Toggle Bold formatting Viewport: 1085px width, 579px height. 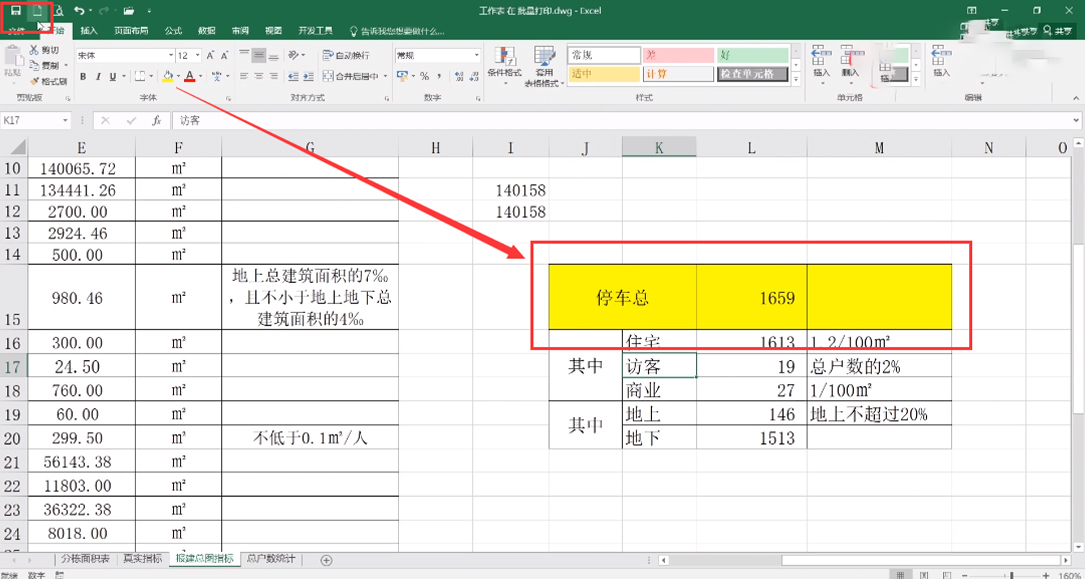pyautogui.click(x=83, y=76)
